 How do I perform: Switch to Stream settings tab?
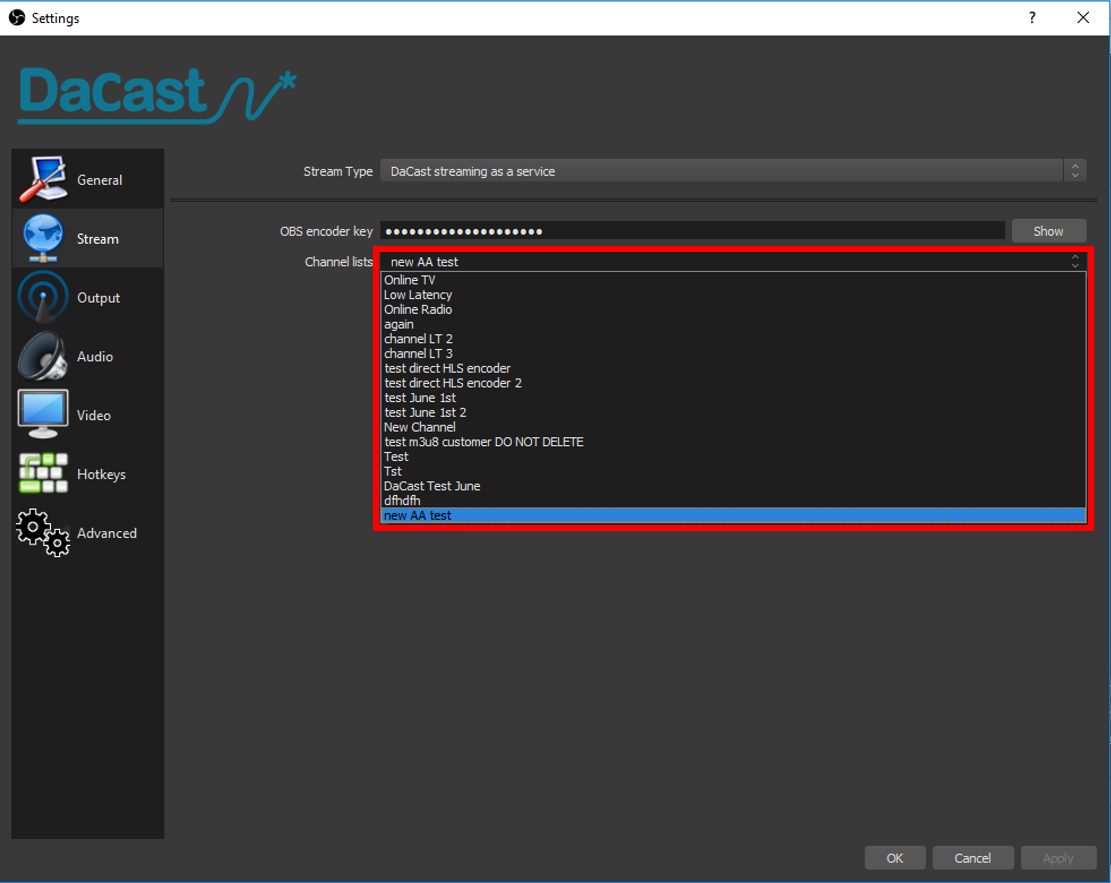click(88, 238)
